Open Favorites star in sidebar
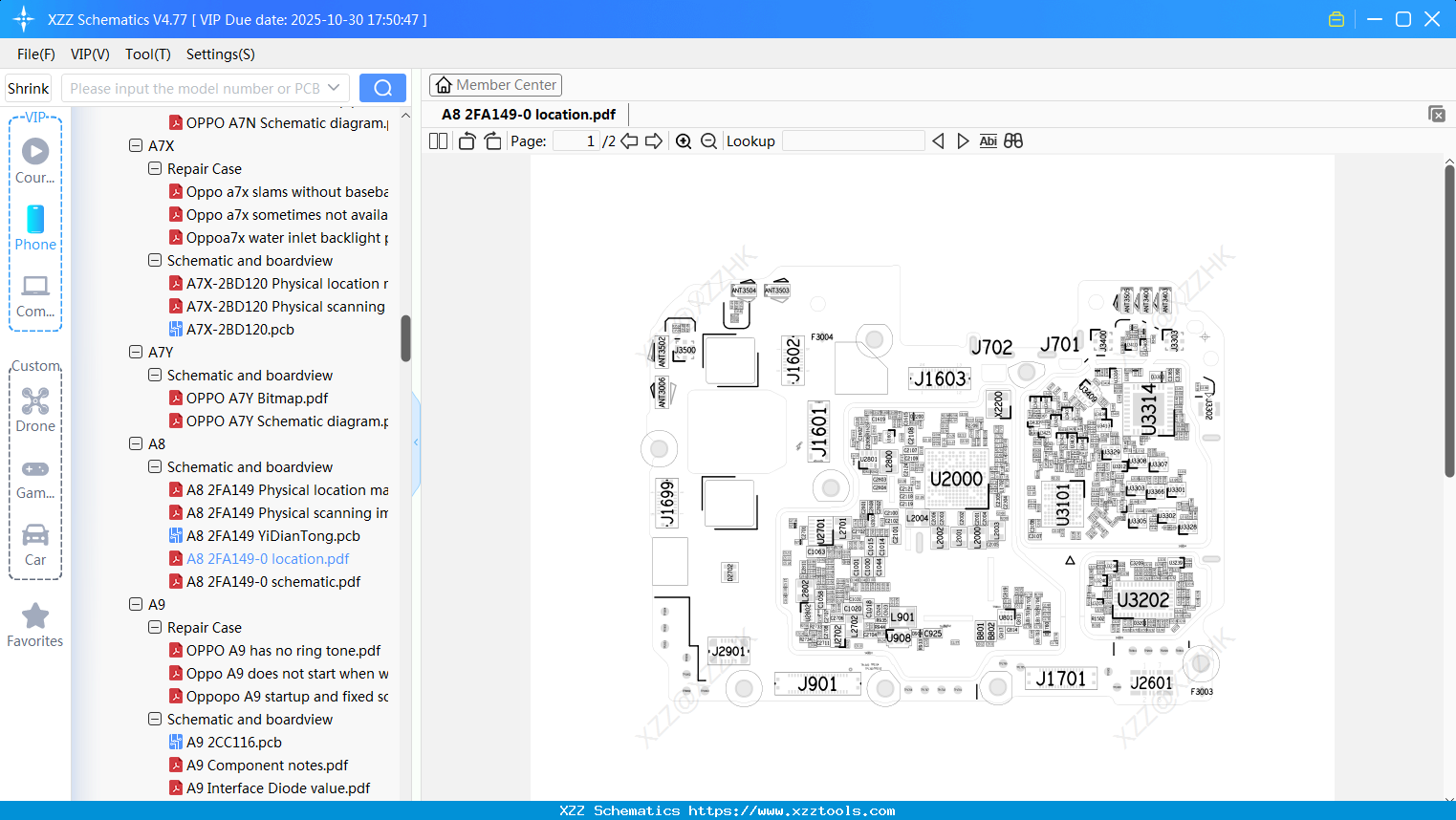This screenshot has height=820, width=1456. [35, 625]
